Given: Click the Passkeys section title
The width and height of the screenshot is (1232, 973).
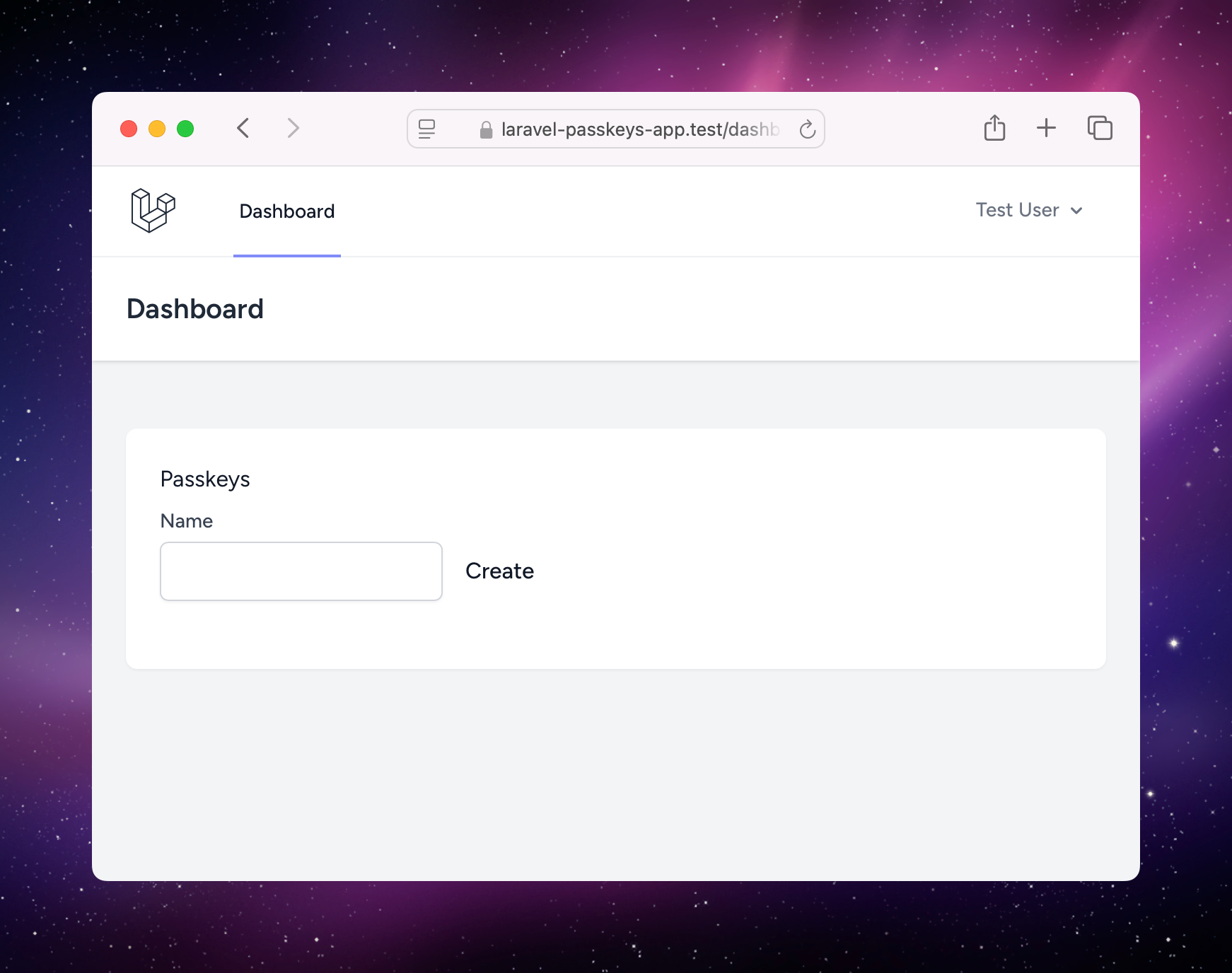Looking at the screenshot, I should tap(205, 479).
